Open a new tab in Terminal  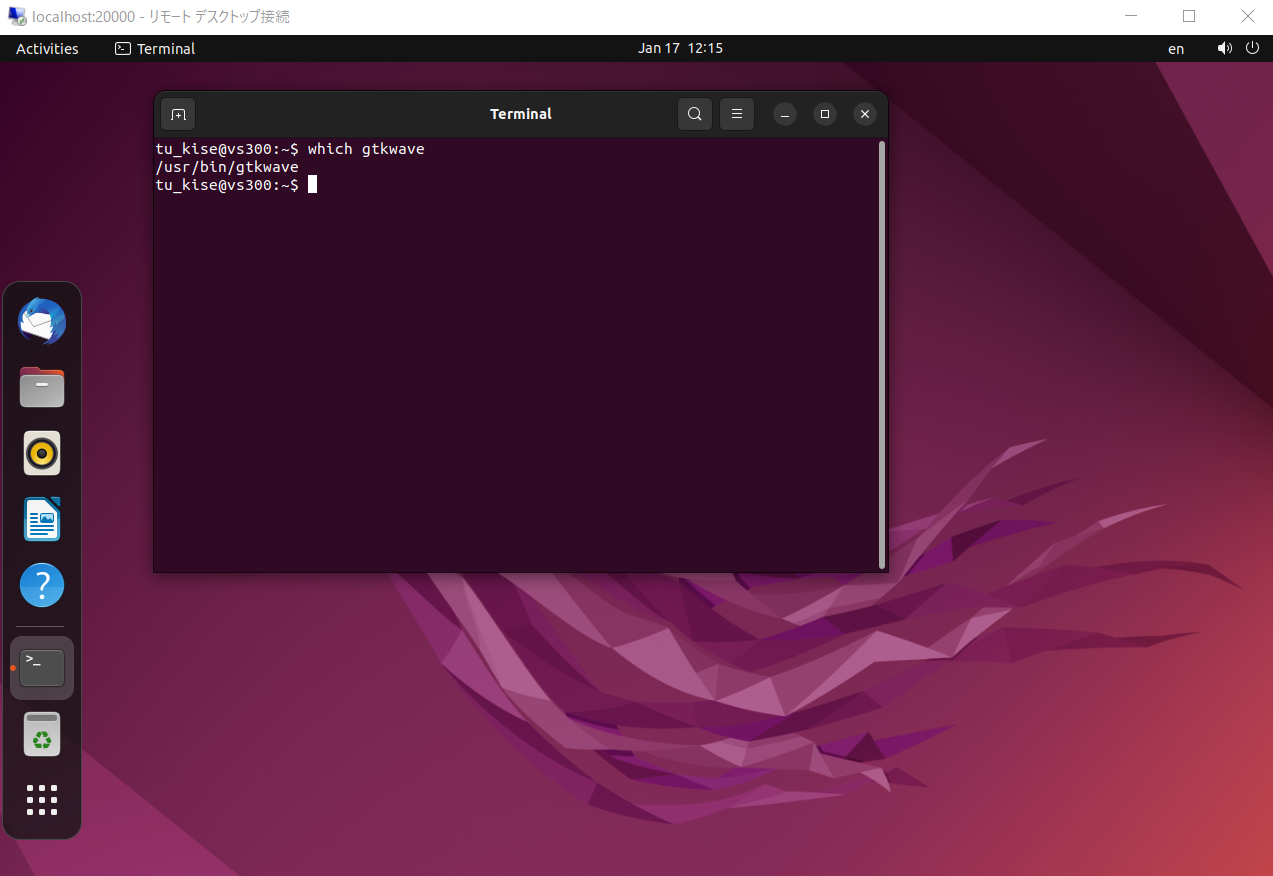178,114
